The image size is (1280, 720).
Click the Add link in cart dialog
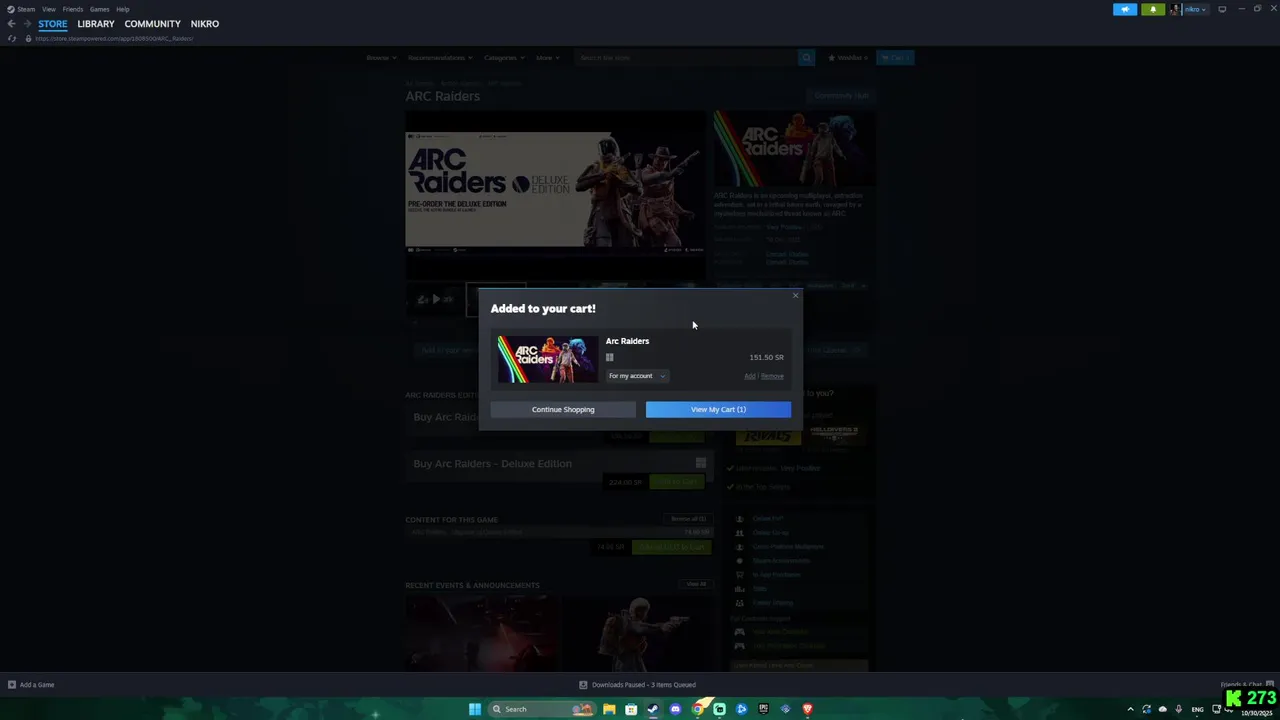[749, 376]
